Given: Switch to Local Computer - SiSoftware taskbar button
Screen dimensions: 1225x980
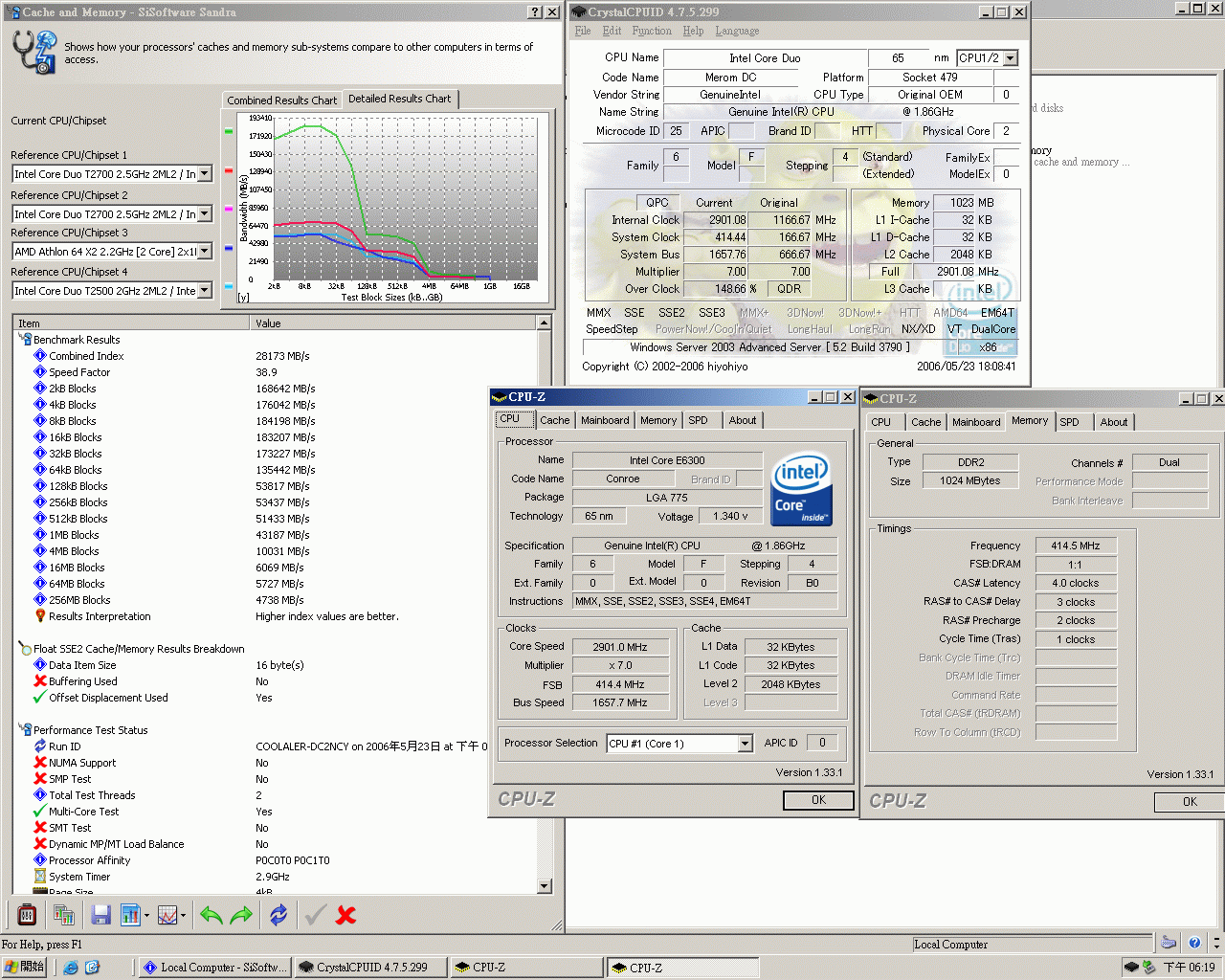Looking at the screenshot, I should pos(215,968).
